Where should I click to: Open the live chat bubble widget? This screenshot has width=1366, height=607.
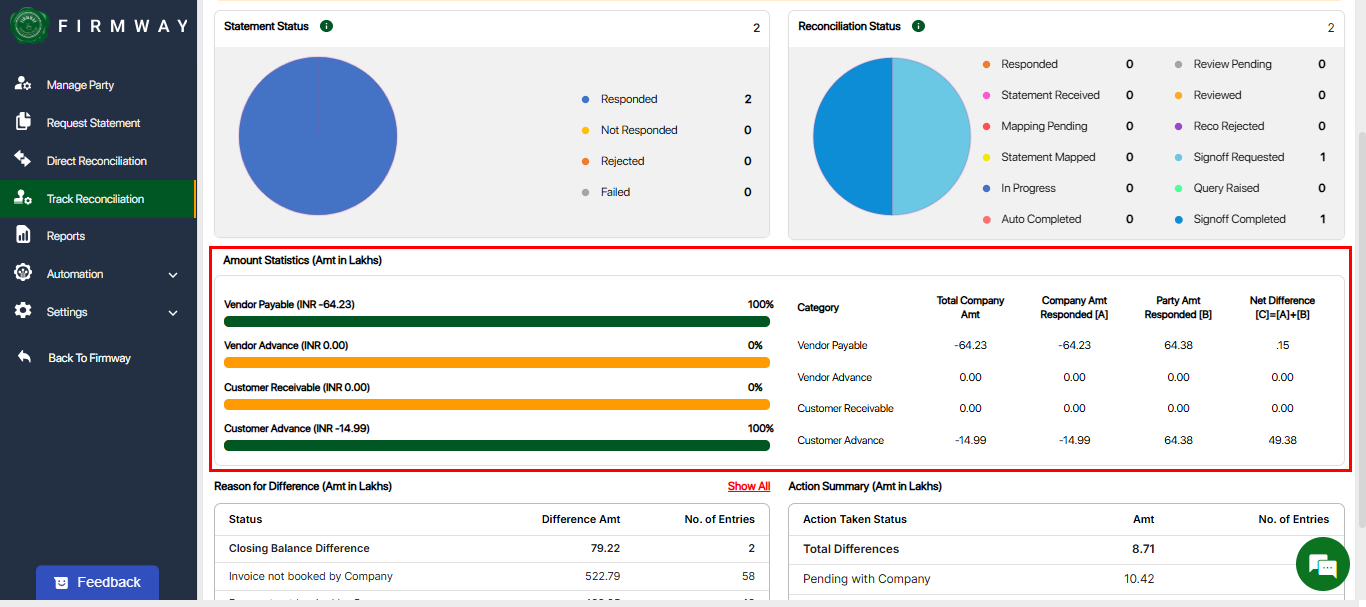click(x=1322, y=564)
